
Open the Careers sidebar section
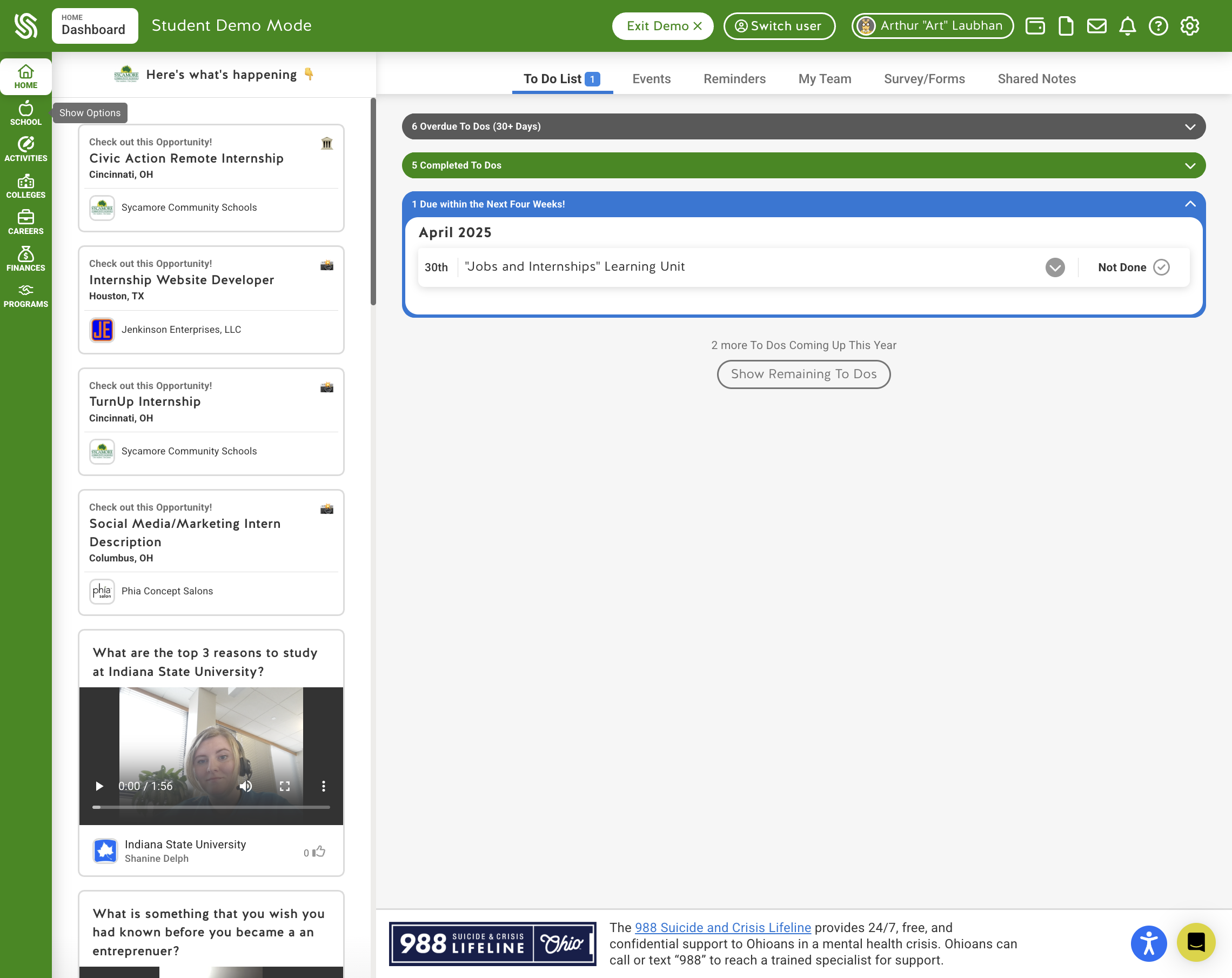pos(26,223)
